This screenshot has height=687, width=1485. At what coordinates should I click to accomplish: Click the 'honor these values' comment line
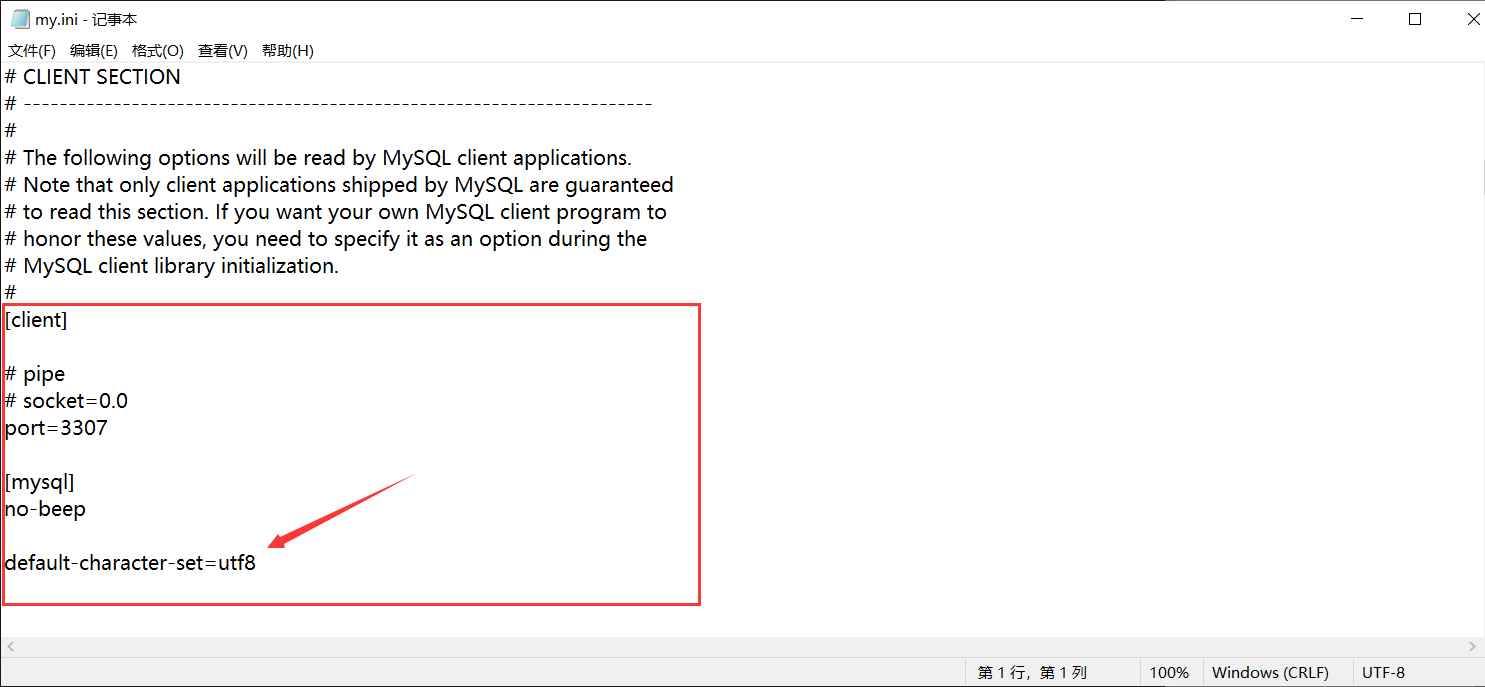(x=326, y=239)
